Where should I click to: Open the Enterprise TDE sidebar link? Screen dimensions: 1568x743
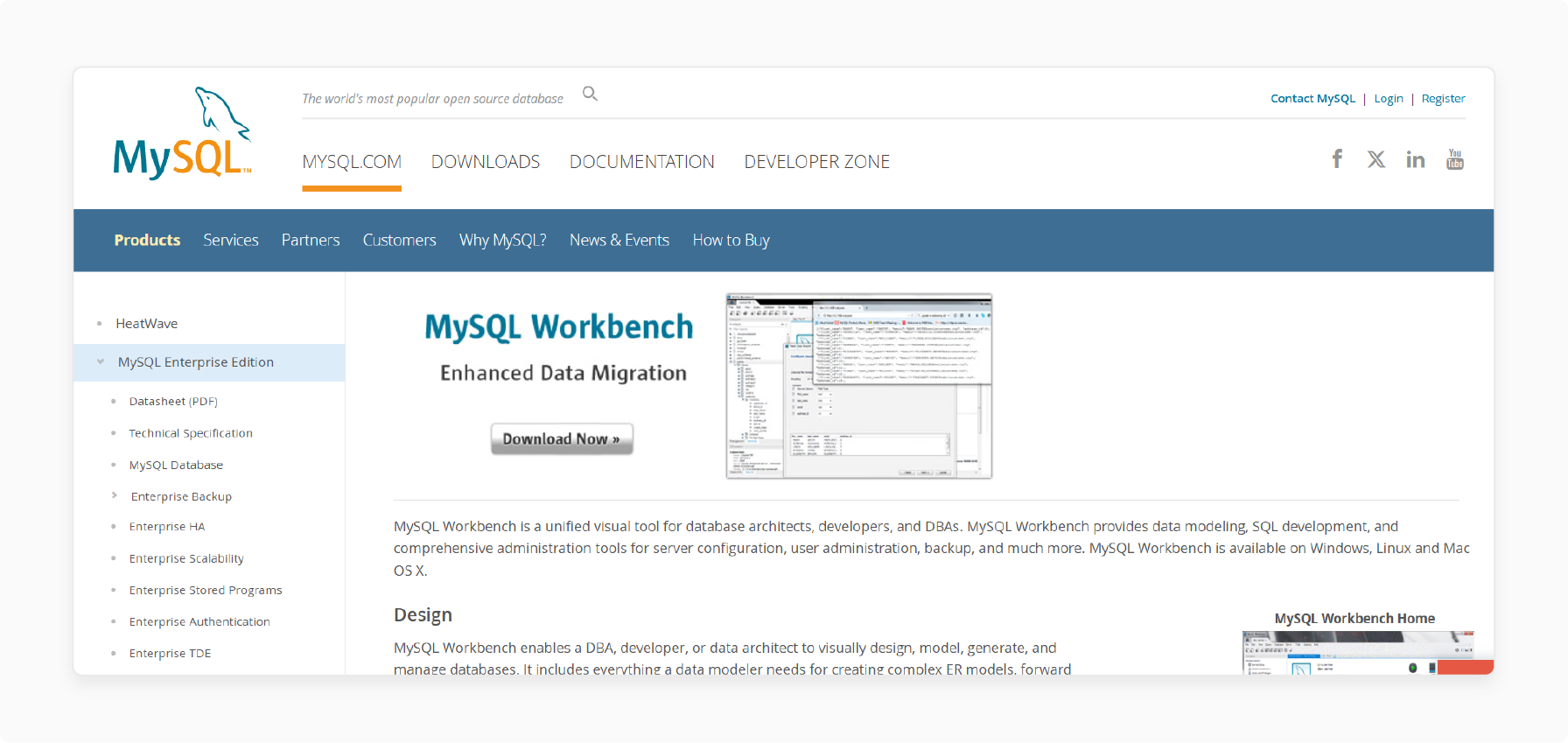tap(170, 653)
